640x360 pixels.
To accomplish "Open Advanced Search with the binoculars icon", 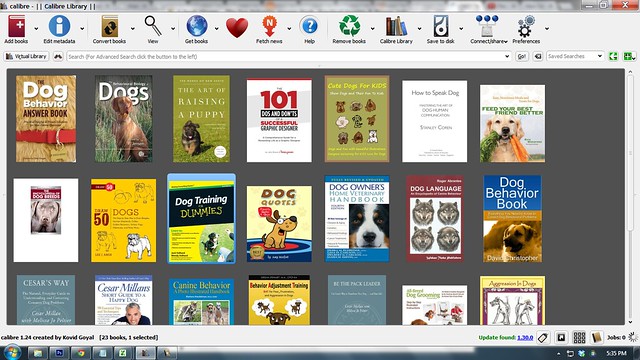I will pyautogui.click(x=58, y=56).
